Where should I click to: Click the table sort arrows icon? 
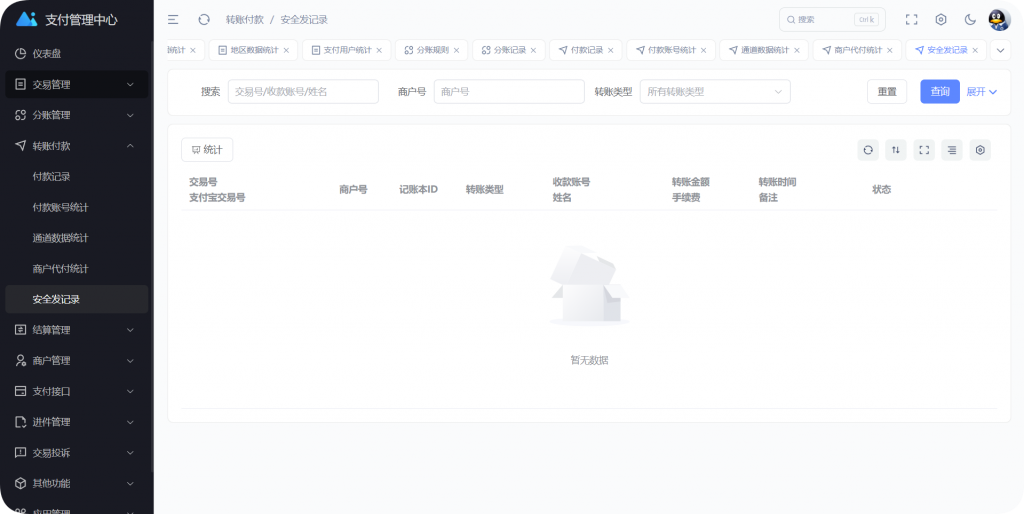896,150
